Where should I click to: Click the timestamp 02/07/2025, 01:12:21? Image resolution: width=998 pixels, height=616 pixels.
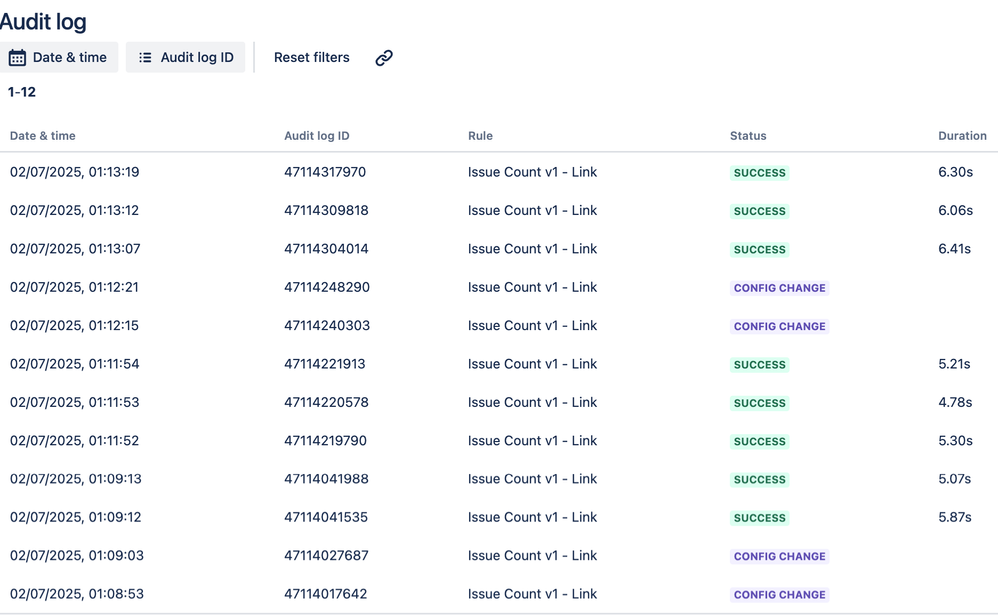74,287
